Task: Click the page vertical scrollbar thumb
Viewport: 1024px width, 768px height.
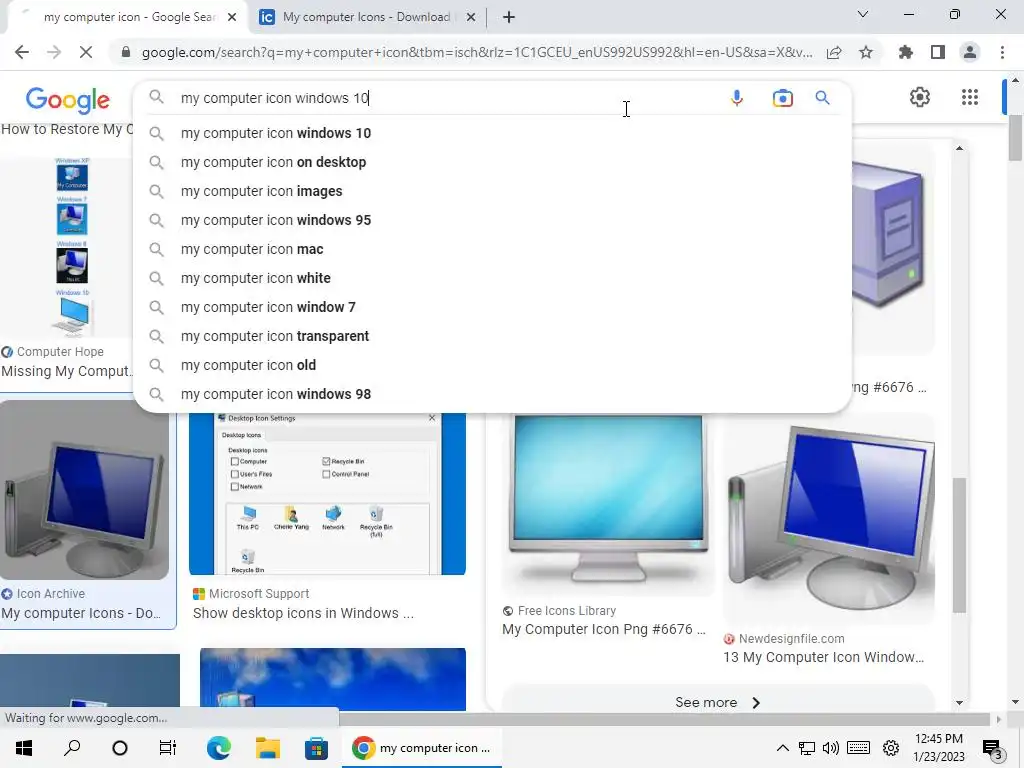Action: (1015, 138)
